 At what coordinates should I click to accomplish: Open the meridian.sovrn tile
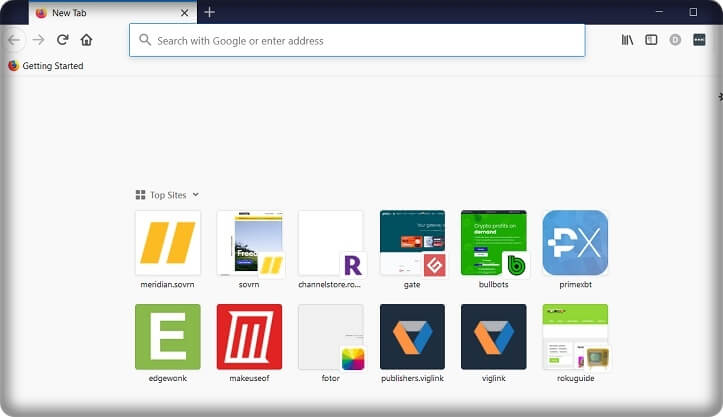pyautogui.click(x=168, y=243)
